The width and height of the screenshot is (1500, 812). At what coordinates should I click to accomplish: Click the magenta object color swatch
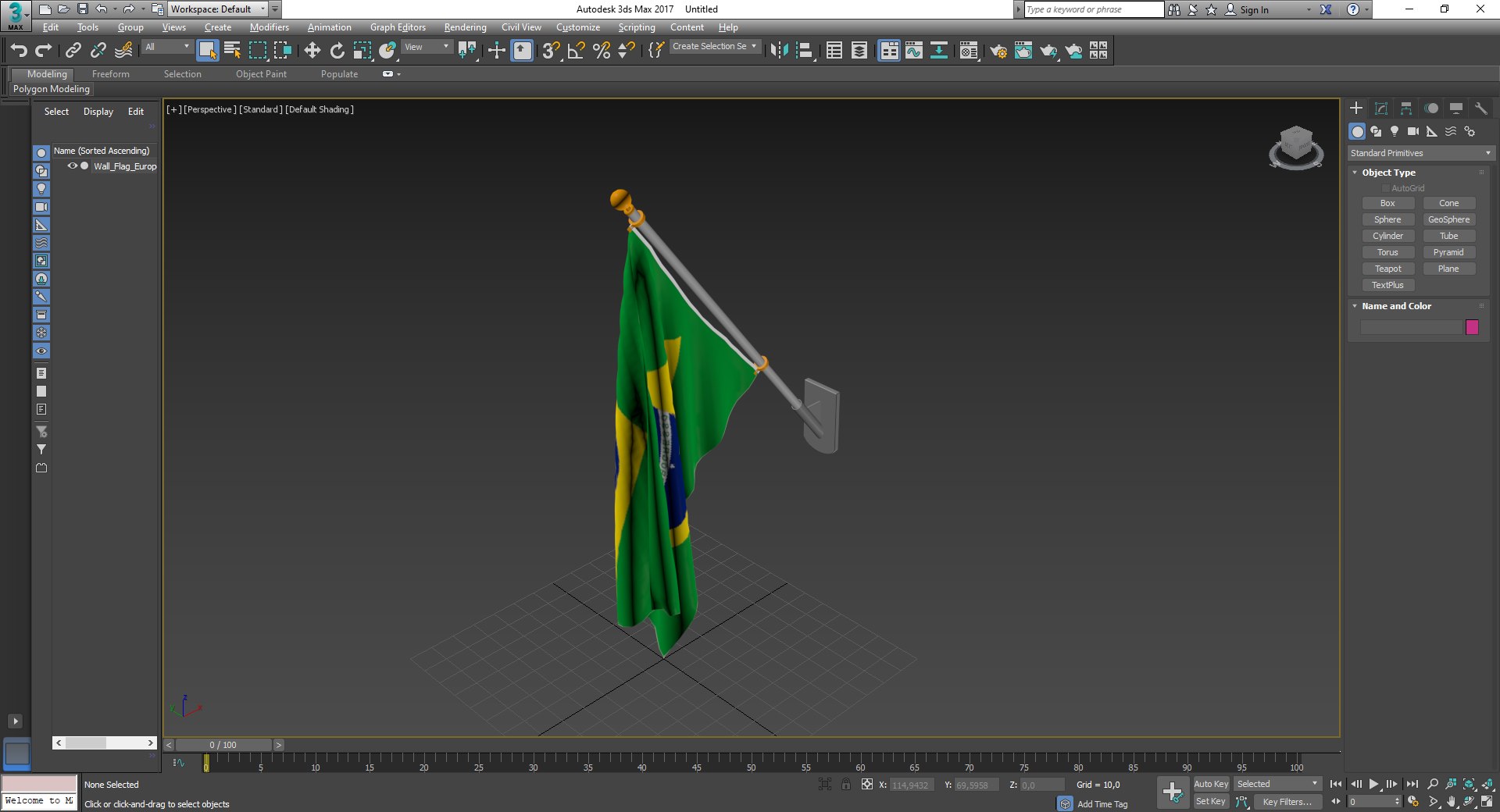pyautogui.click(x=1473, y=327)
